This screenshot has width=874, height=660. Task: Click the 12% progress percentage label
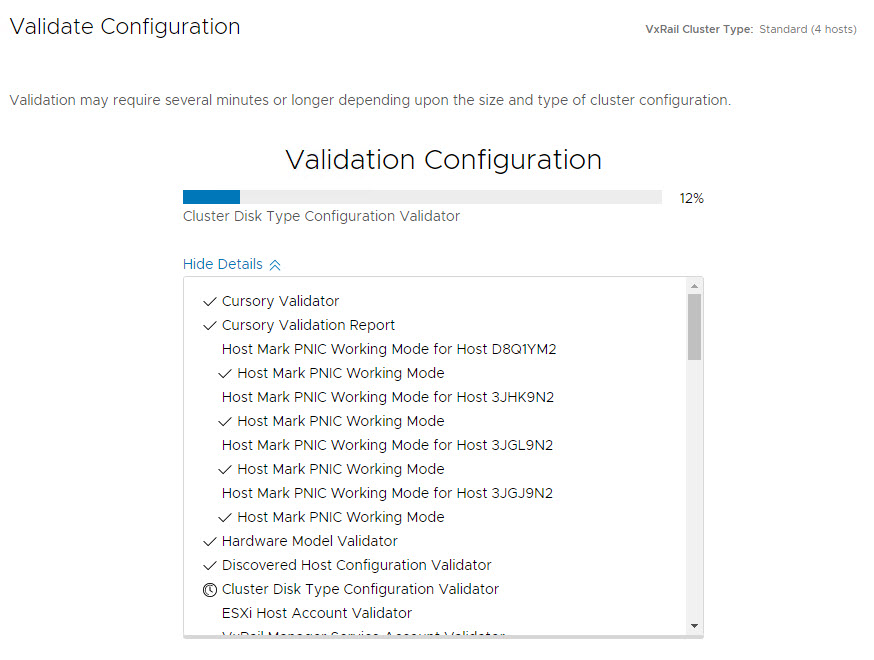[x=691, y=198]
